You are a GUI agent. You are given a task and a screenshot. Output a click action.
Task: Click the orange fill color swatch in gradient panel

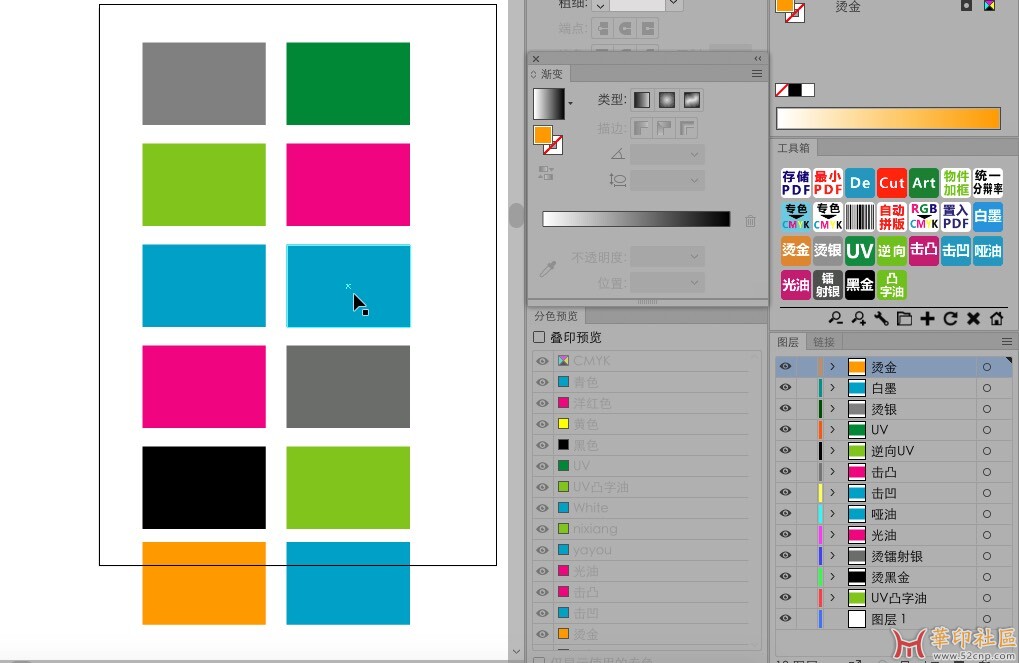click(x=542, y=134)
